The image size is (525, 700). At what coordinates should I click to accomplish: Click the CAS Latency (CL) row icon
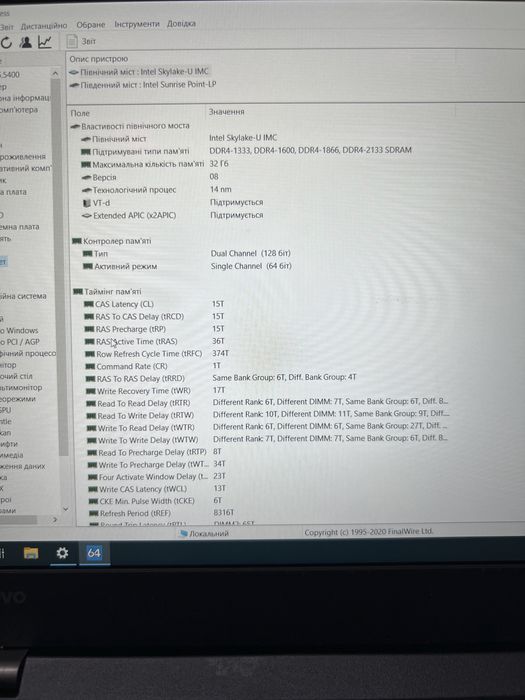click(x=89, y=304)
